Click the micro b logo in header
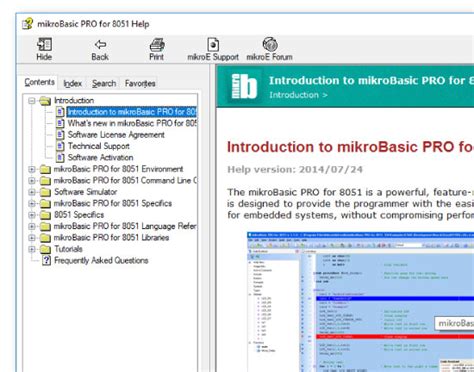Image resolution: width=474 pixels, height=372 pixels. point(245,86)
